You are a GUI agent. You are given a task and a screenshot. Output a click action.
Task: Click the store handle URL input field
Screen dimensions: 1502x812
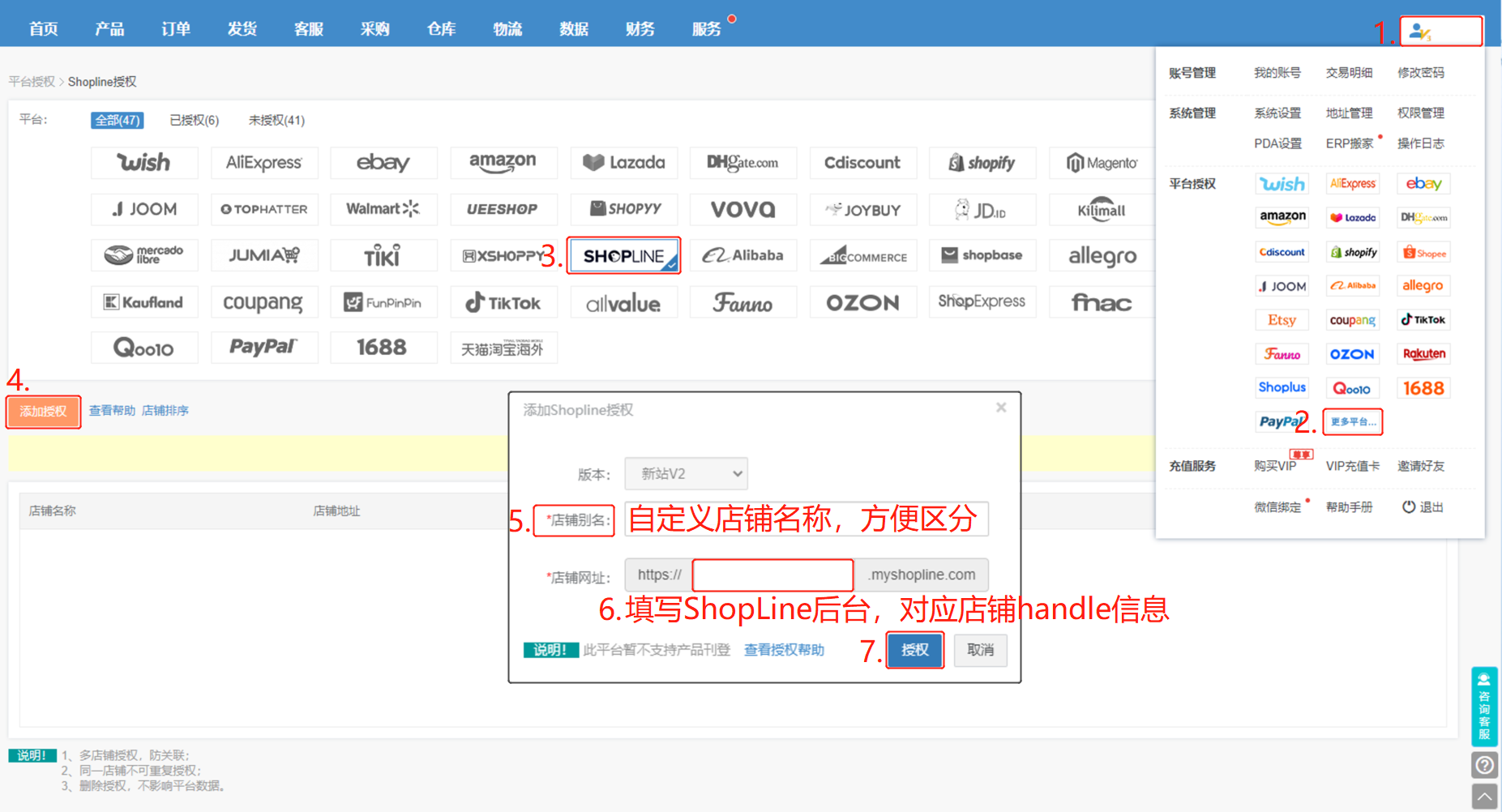pos(772,575)
